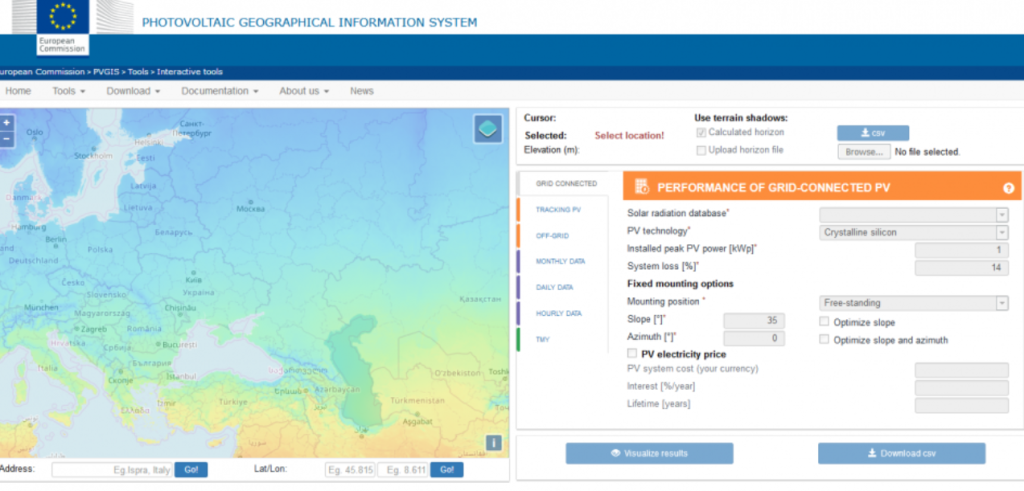Click Go next to Address field

[191, 469]
